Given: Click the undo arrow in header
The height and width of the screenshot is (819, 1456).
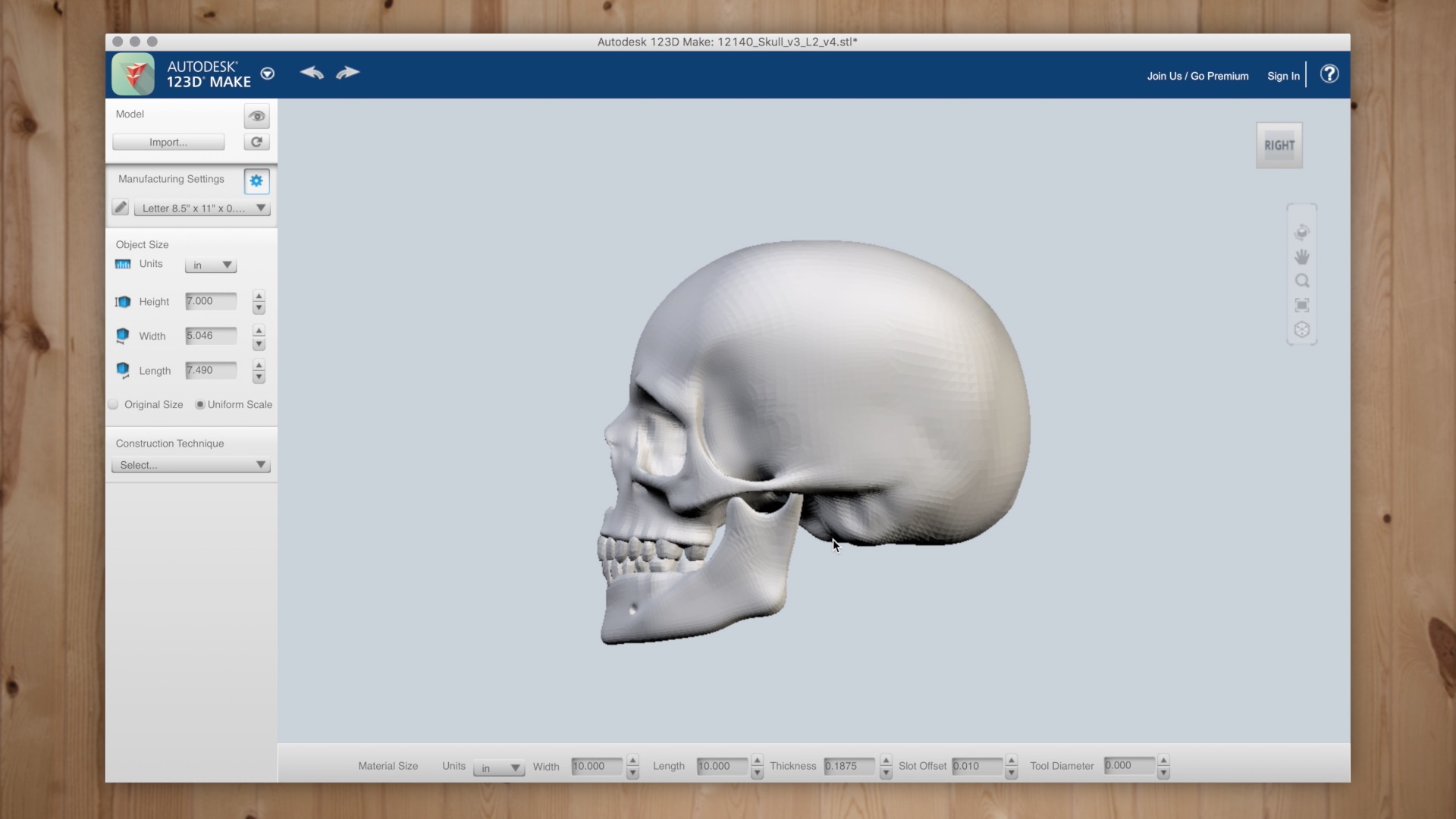Looking at the screenshot, I should click(312, 73).
